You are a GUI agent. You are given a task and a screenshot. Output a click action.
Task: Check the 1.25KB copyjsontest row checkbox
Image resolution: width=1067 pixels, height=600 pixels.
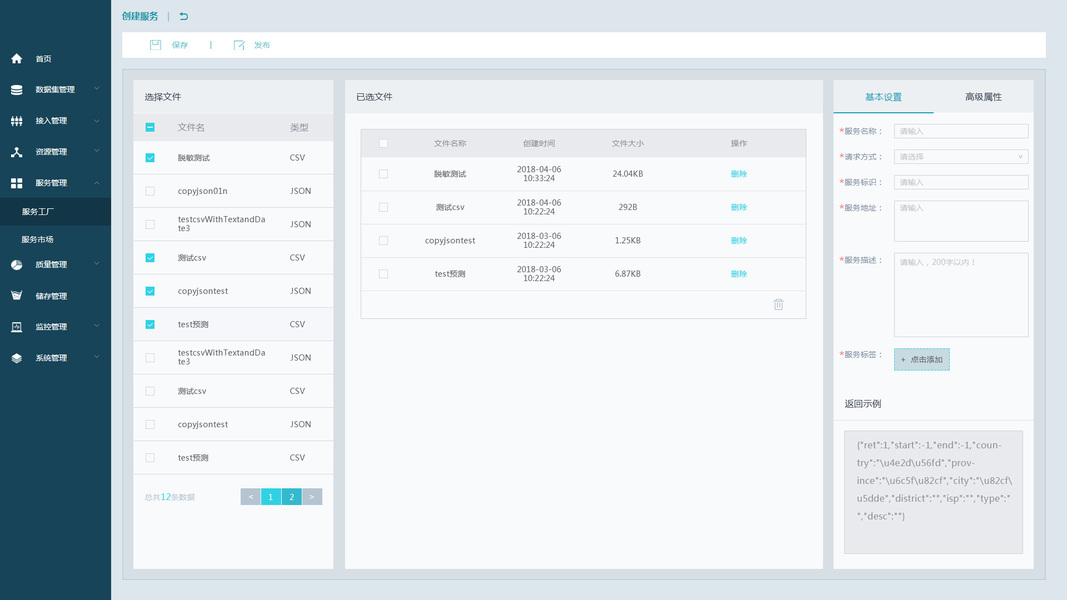click(383, 241)
